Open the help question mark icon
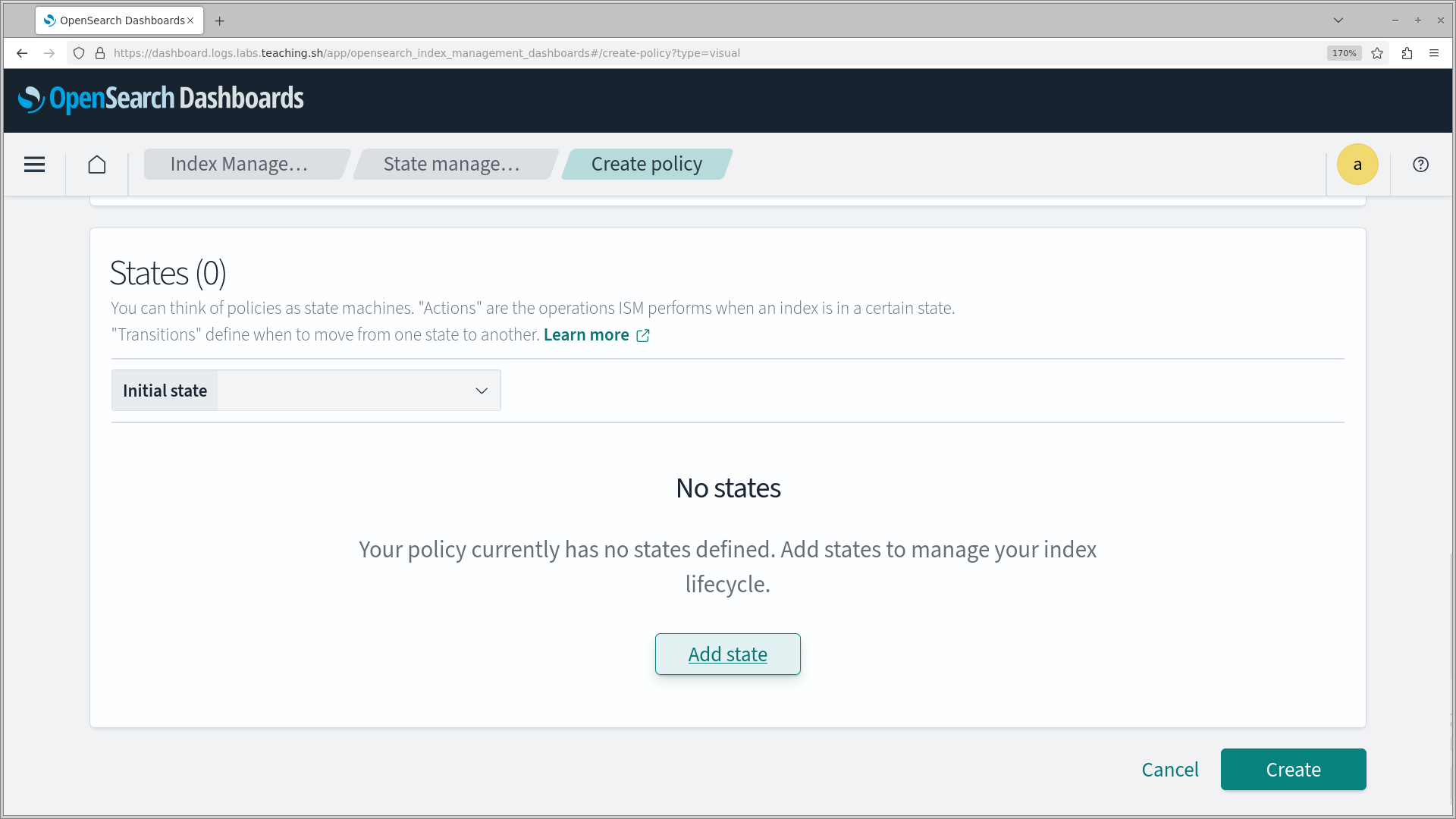This screenshot has height=819, width=1456. [1420, 165]
